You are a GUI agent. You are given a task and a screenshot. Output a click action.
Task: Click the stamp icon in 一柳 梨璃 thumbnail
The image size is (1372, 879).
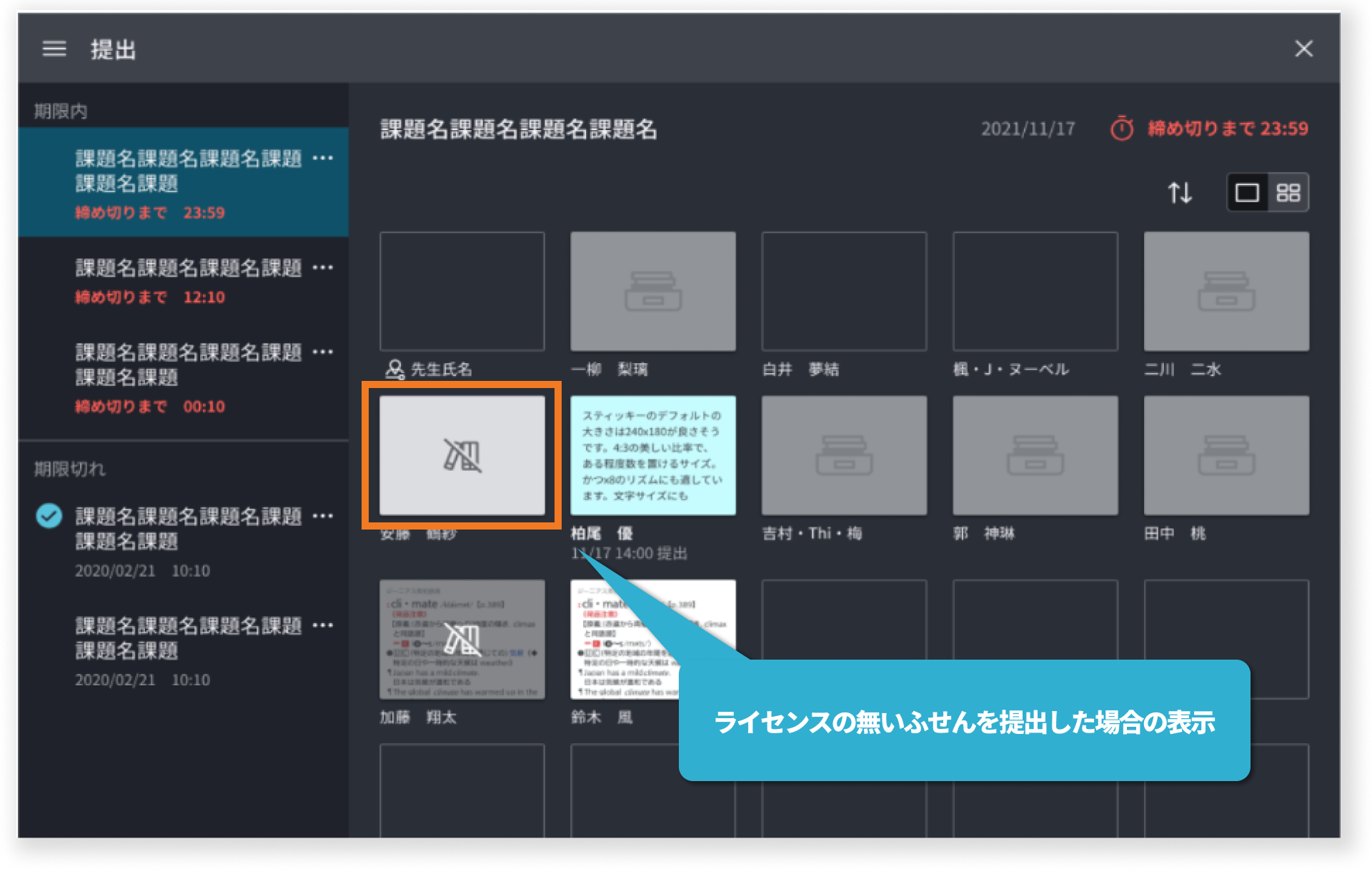tap(653, 292)
